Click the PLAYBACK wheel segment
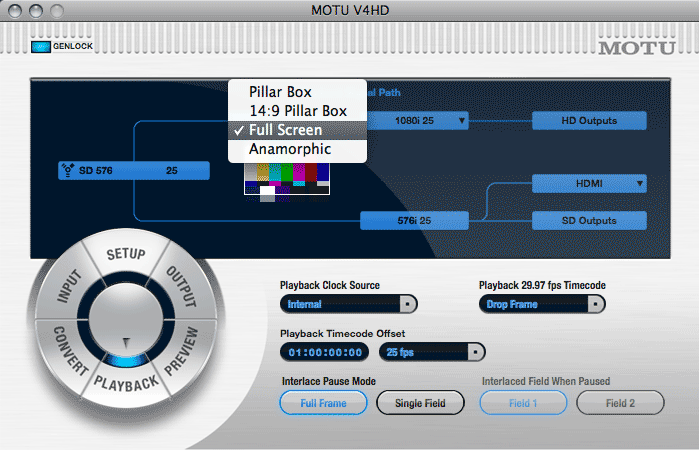Screen dimensions: 699x450 point(127,382)
